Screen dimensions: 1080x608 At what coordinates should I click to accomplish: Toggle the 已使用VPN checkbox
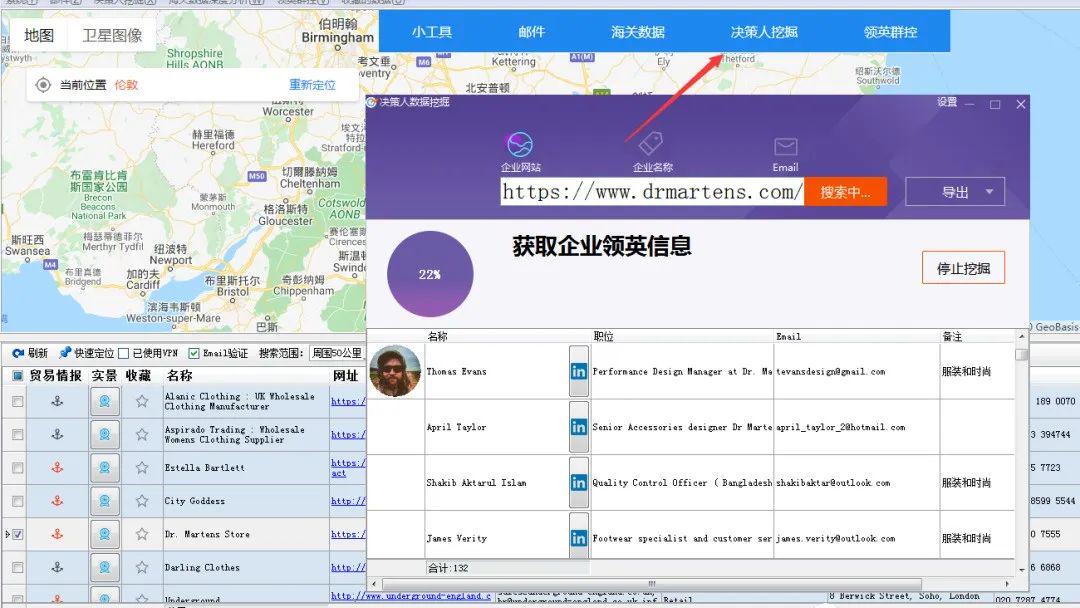point(123,353)
